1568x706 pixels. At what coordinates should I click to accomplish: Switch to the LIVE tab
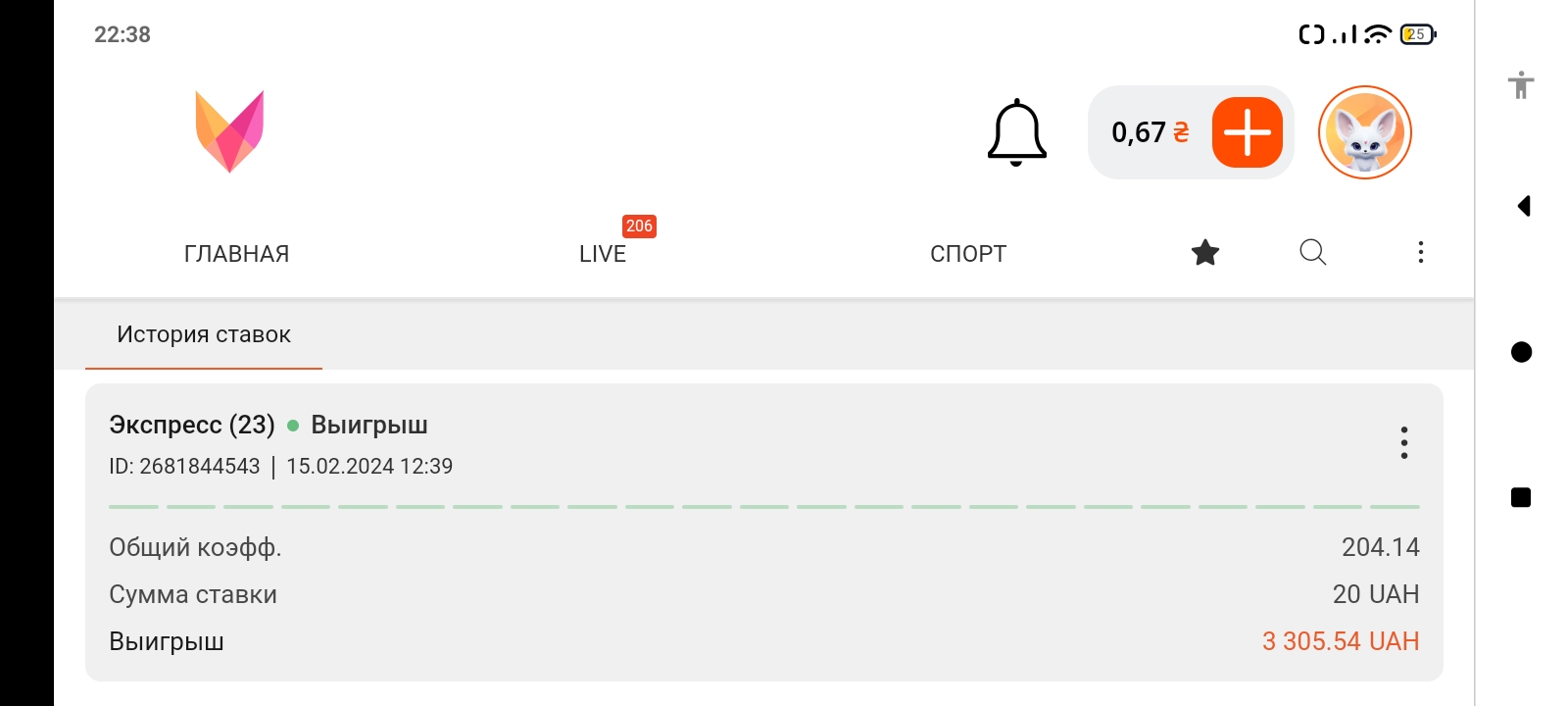[602, 254]
